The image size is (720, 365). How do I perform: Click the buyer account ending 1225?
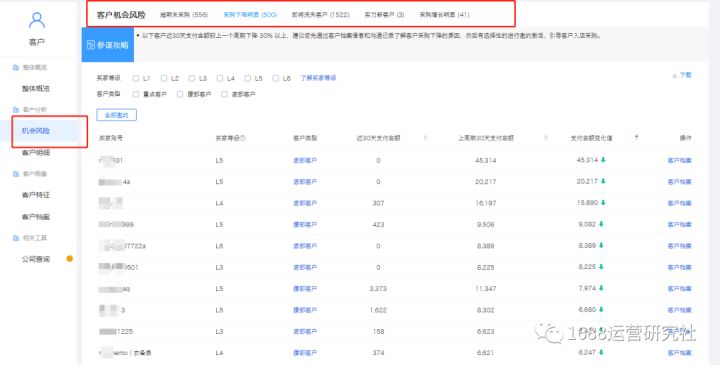(x=116, y=331)
